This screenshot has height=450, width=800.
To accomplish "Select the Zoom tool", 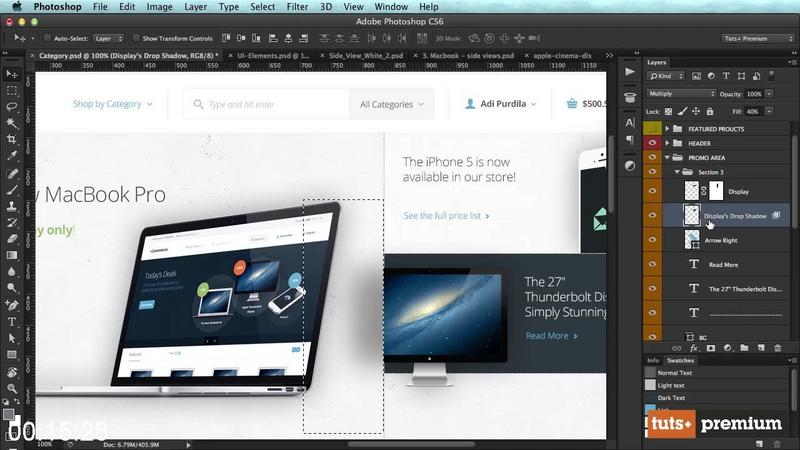I will (12, 388).
